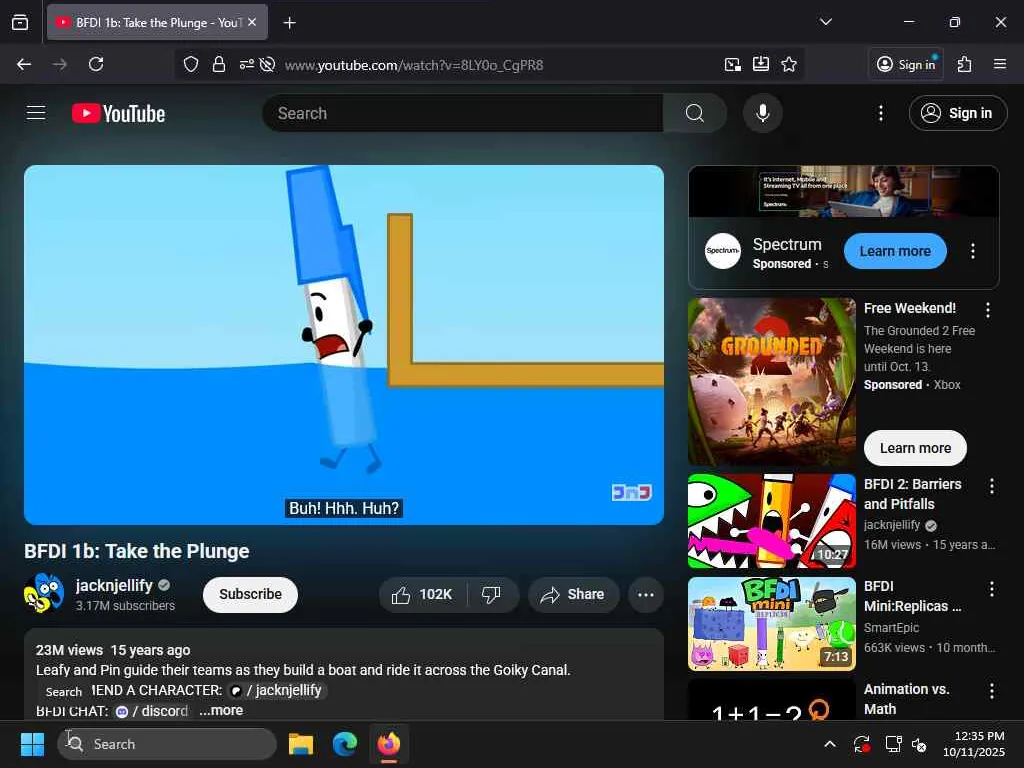This screenshot has height=768, width=1024.
Task: Launch Microsoft Edge from taskbar
Action: [345, 744]
